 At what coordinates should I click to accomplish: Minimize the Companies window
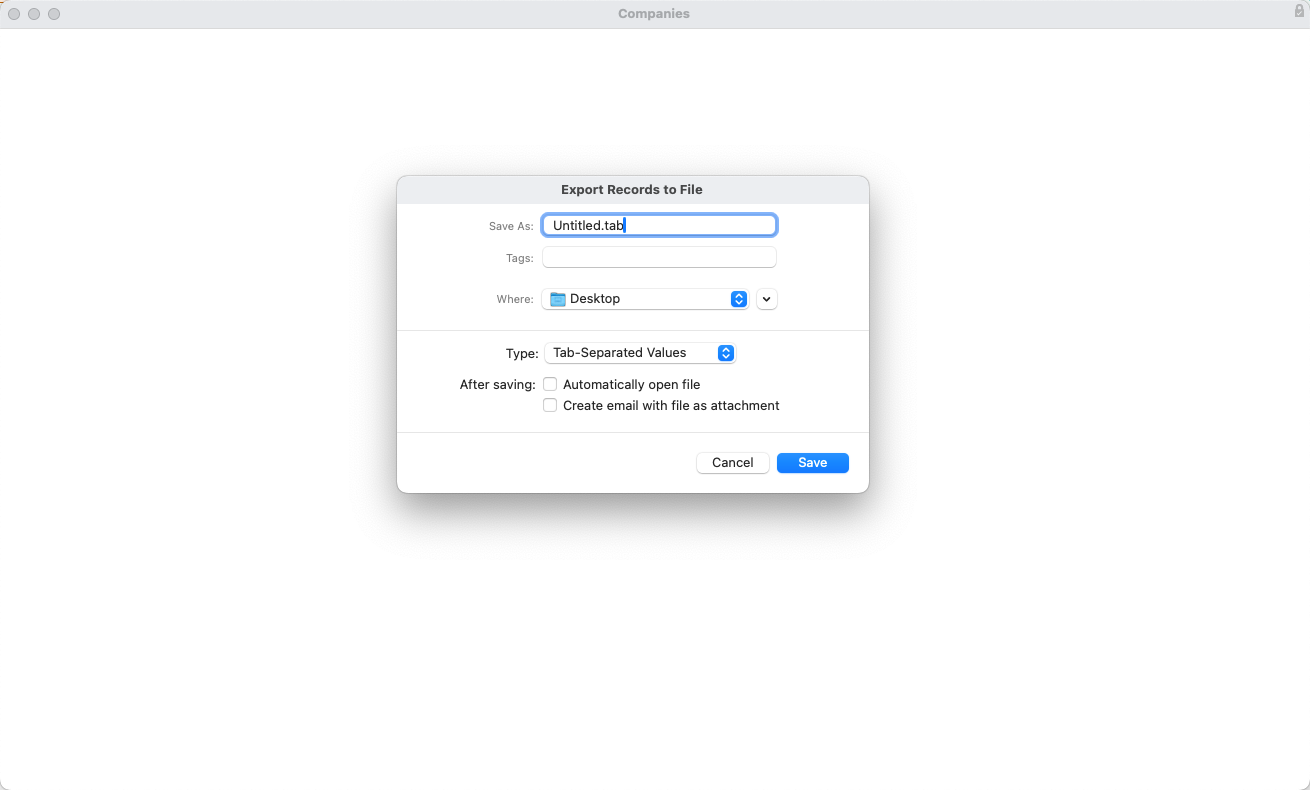pyautogui.click(x=34, y=14)
